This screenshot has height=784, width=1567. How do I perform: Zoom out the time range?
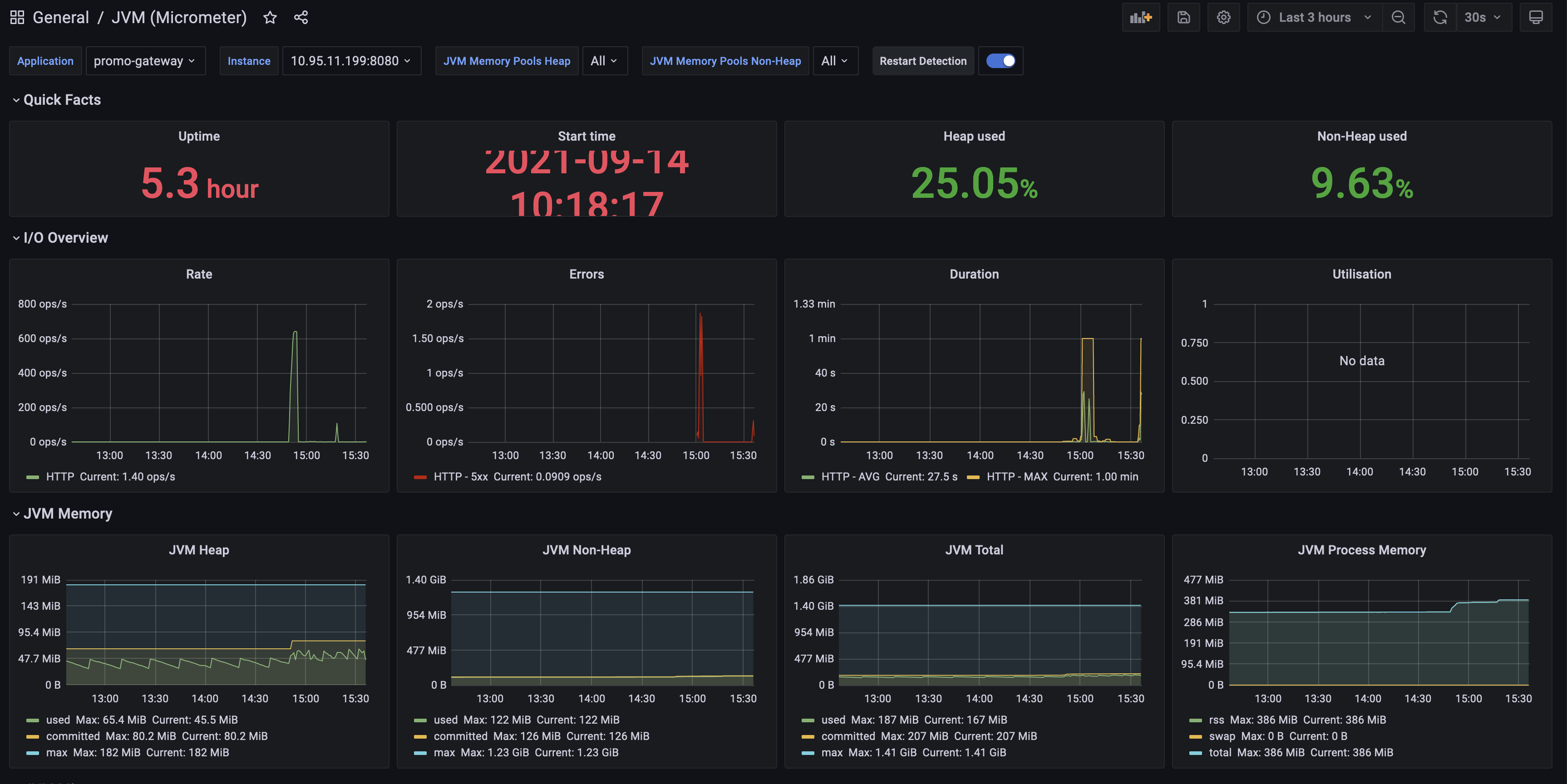point(1398,17)
